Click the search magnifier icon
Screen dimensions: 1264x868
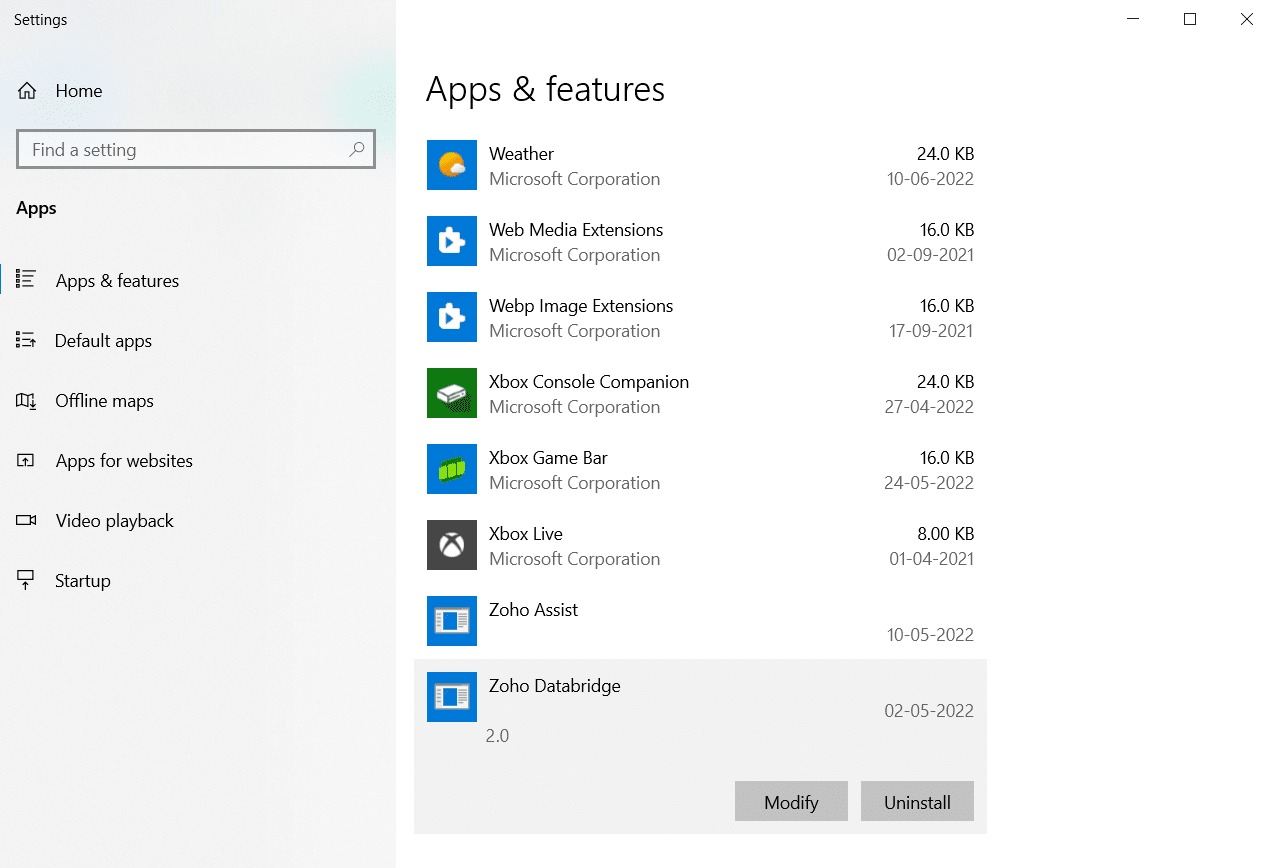point(356,150)
